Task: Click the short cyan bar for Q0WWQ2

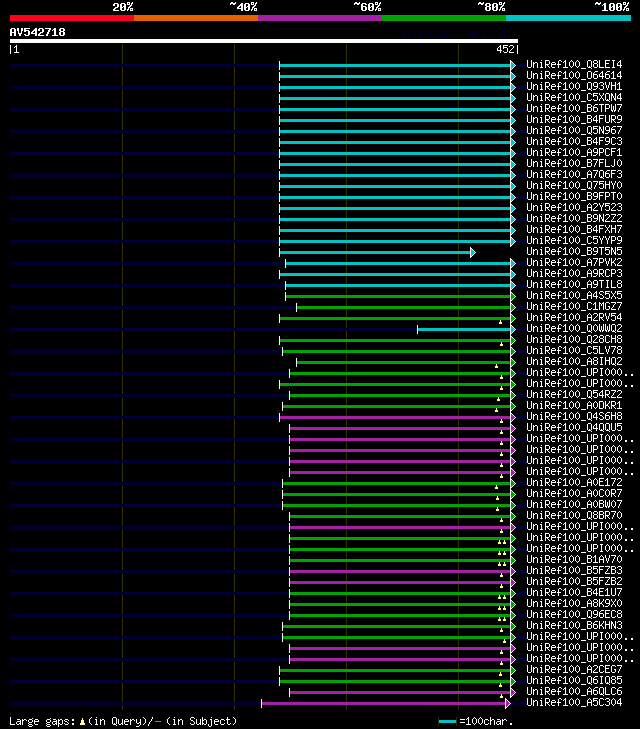Action: point(466,330)
